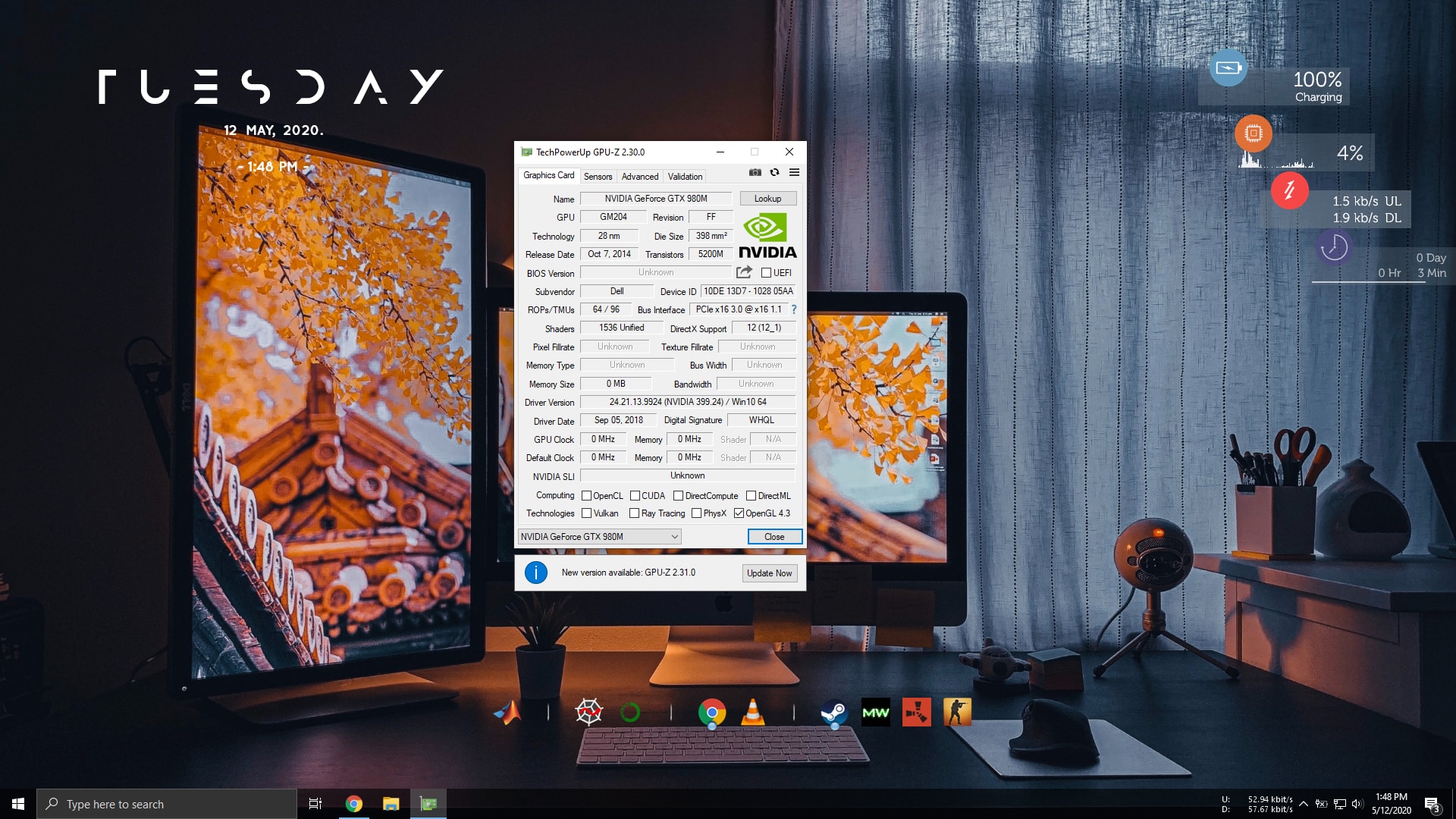This screenshot has width=1456, height=819.
Task: Open the green ring app in dock
Action: coord(630,712)
